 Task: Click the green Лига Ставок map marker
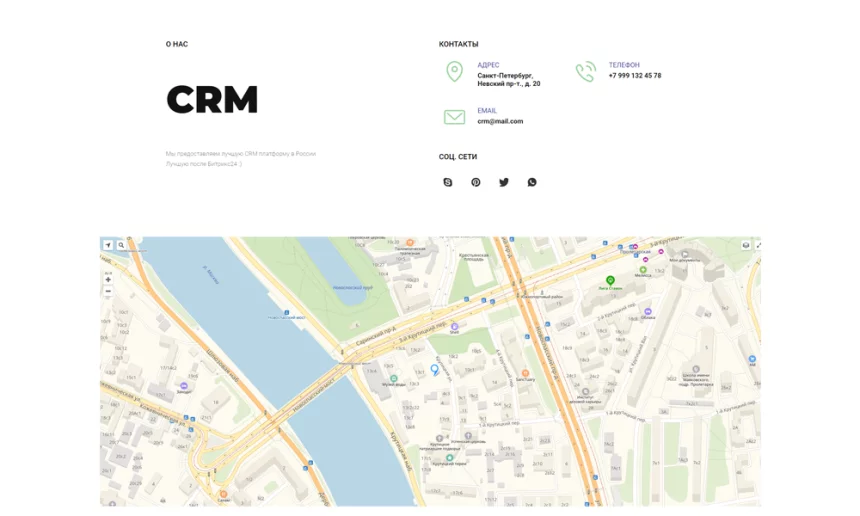click(x=610, y=280)
